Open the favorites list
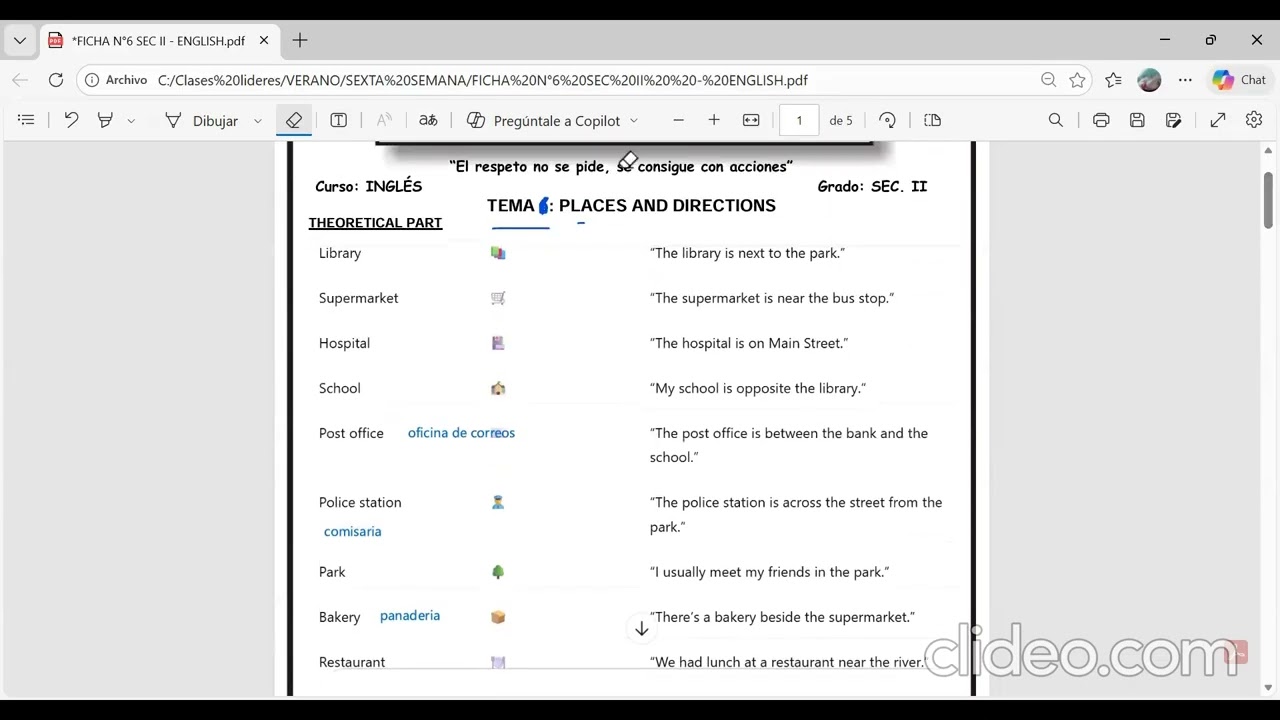This screenshot has height=720, width=1280. (1114, 80)
